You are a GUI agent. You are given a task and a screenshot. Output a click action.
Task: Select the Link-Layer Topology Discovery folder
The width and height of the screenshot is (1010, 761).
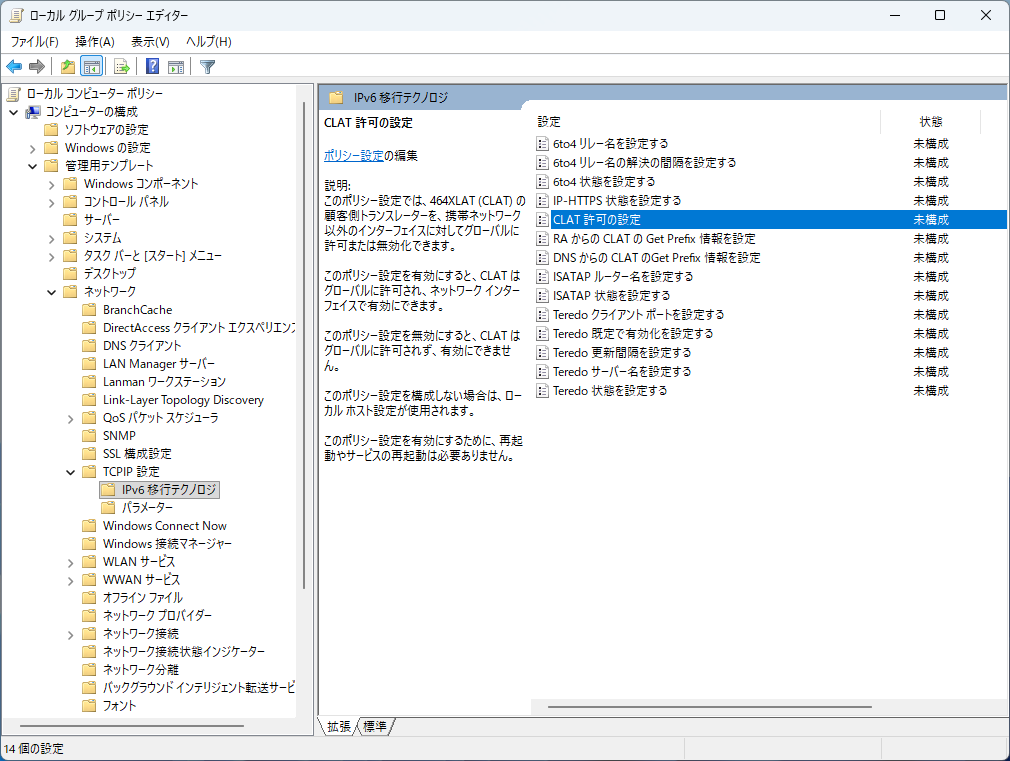[x=183, y=400]
